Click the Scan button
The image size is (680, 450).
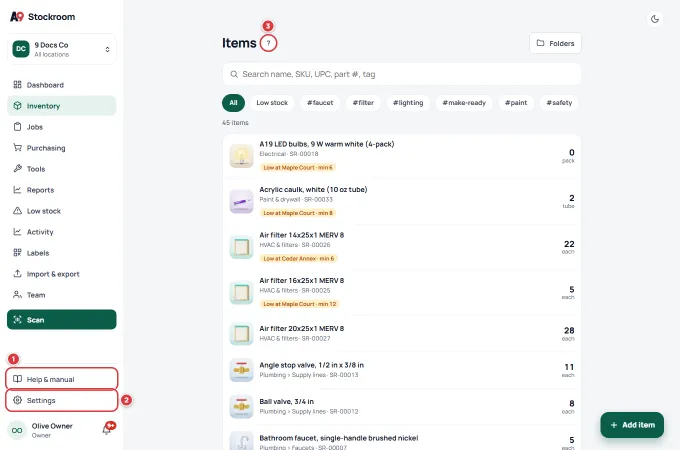pyautogui.click(x=62, y=320)
